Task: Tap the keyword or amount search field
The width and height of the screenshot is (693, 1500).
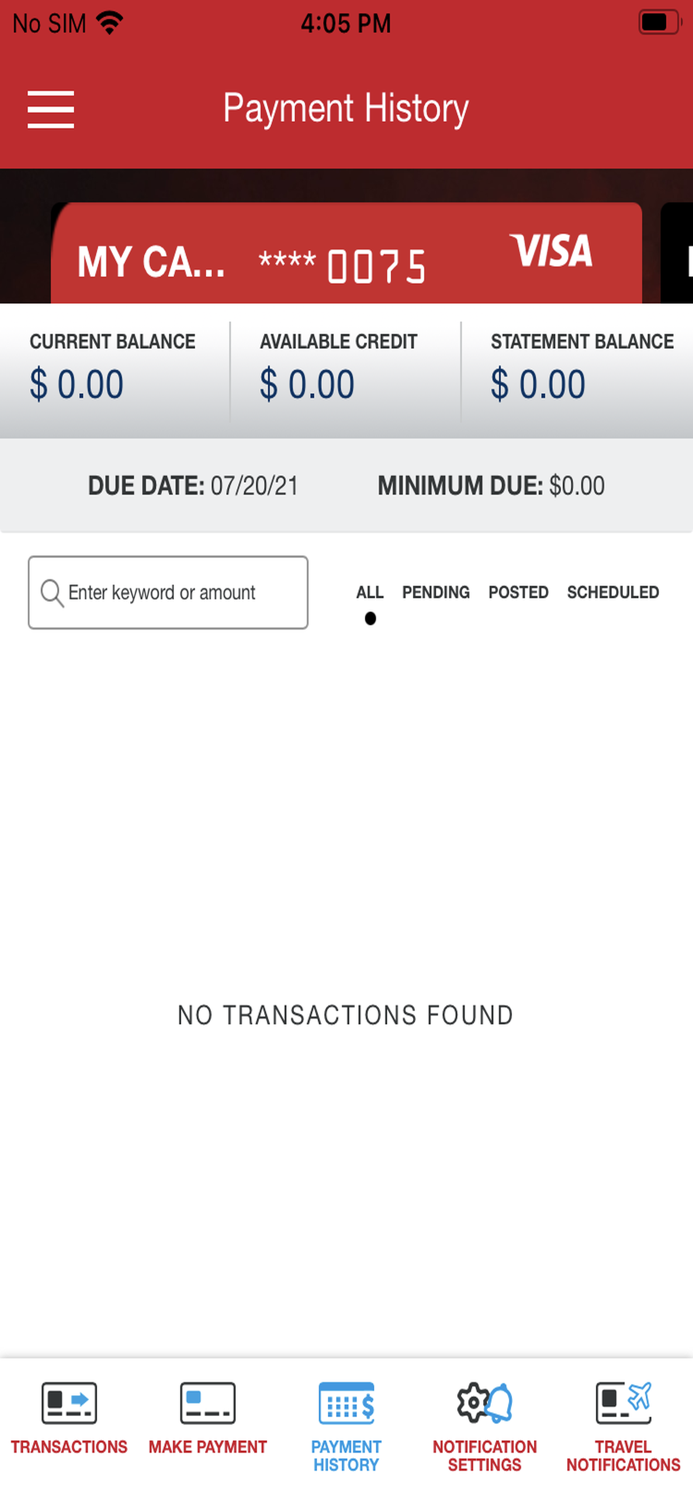Action: tap(168, 592)
